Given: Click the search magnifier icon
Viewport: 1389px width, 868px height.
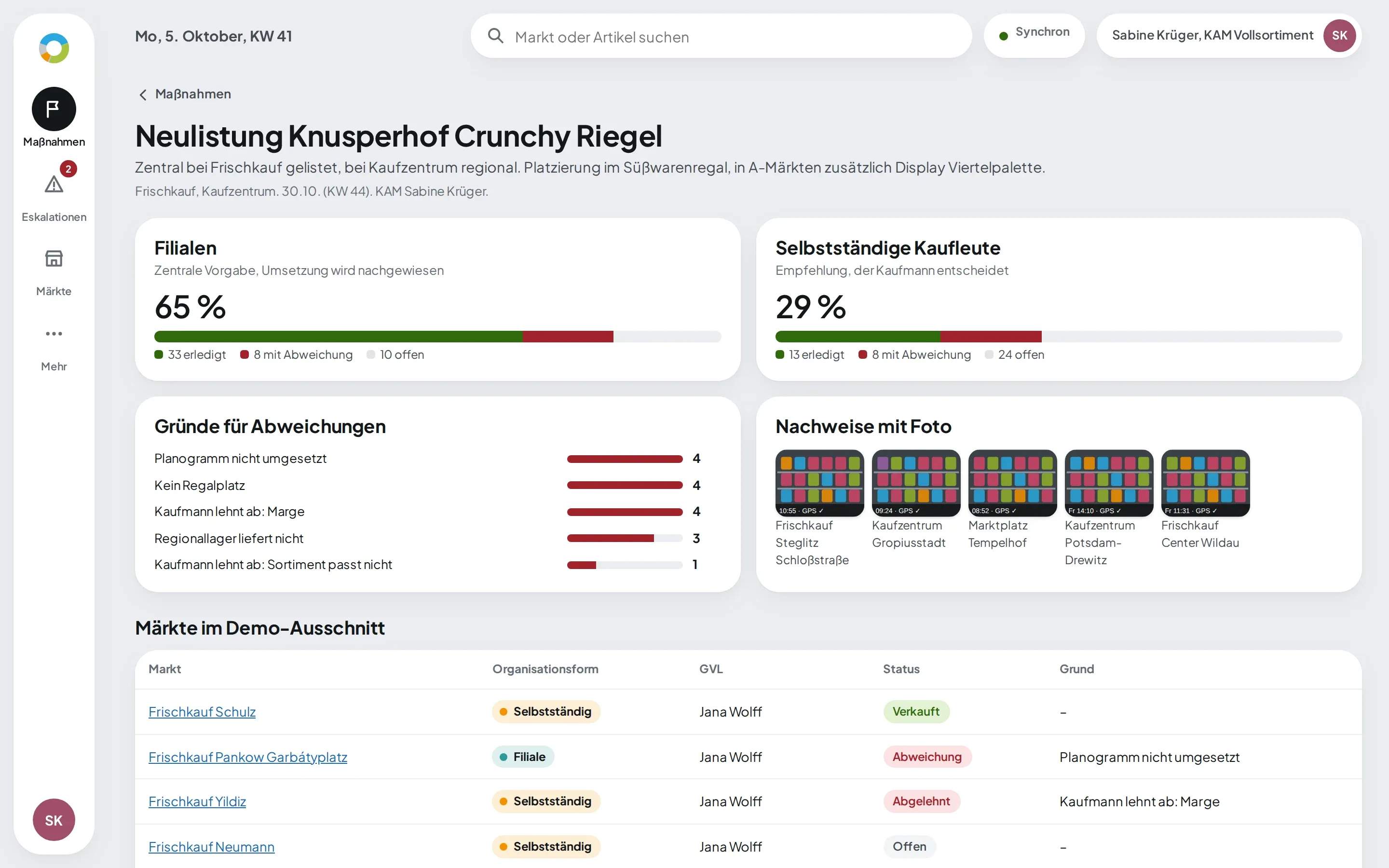Looking at the screenshot, I should pyautogui.click(x=495, y=36).
